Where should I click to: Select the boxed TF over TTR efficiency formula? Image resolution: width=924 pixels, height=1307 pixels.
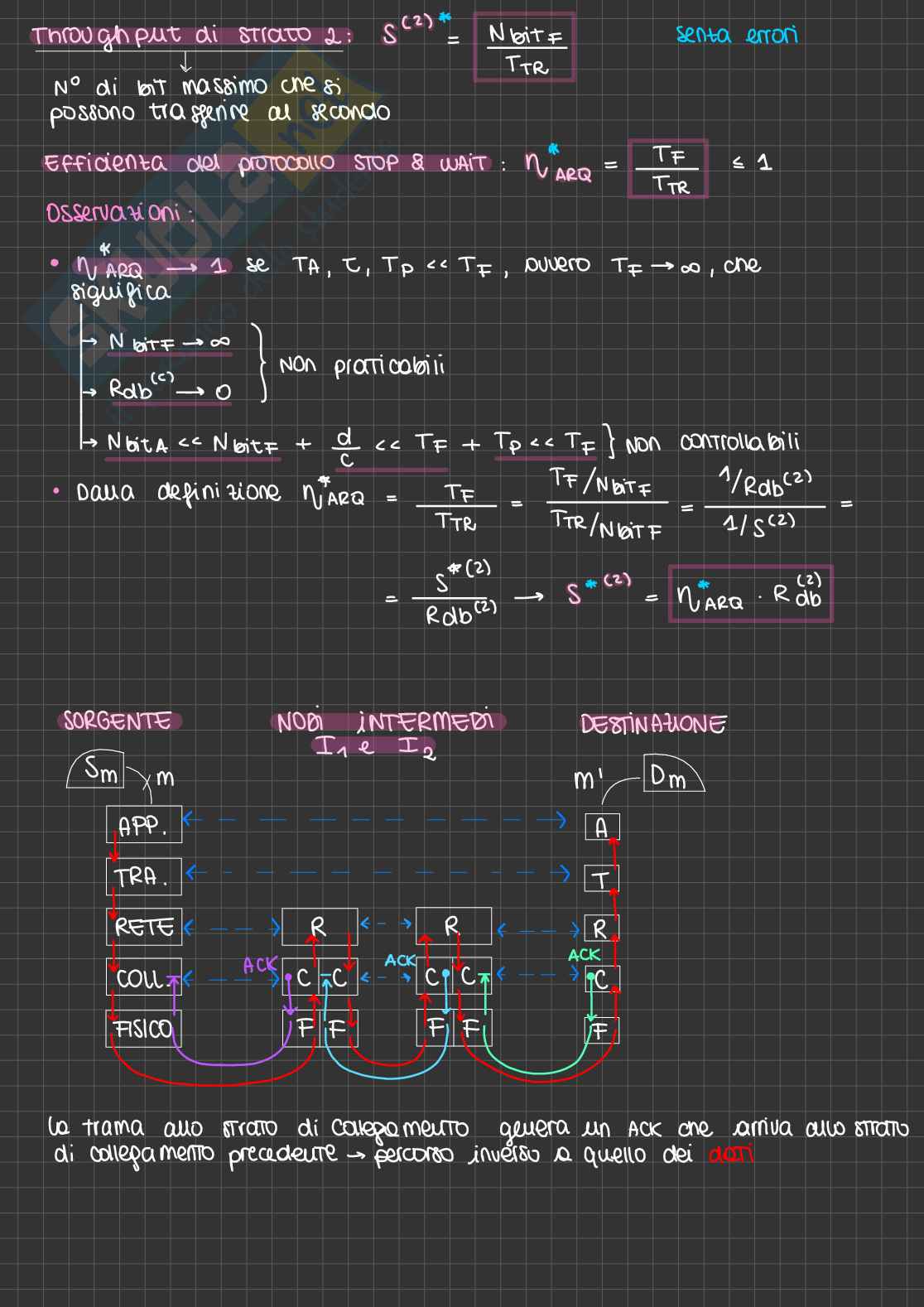(667, 169)
